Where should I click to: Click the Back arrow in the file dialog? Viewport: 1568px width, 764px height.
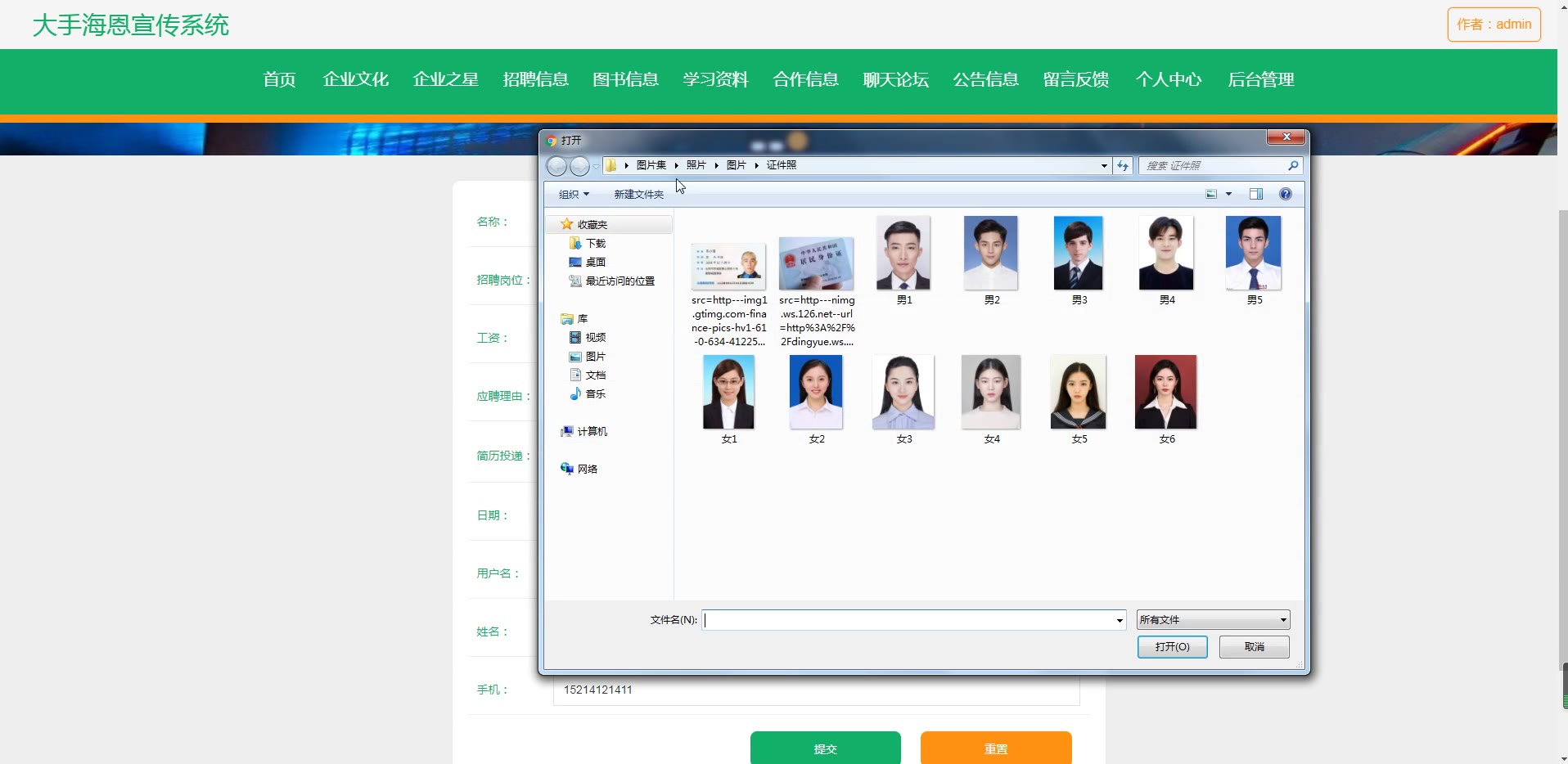(556, 166)
